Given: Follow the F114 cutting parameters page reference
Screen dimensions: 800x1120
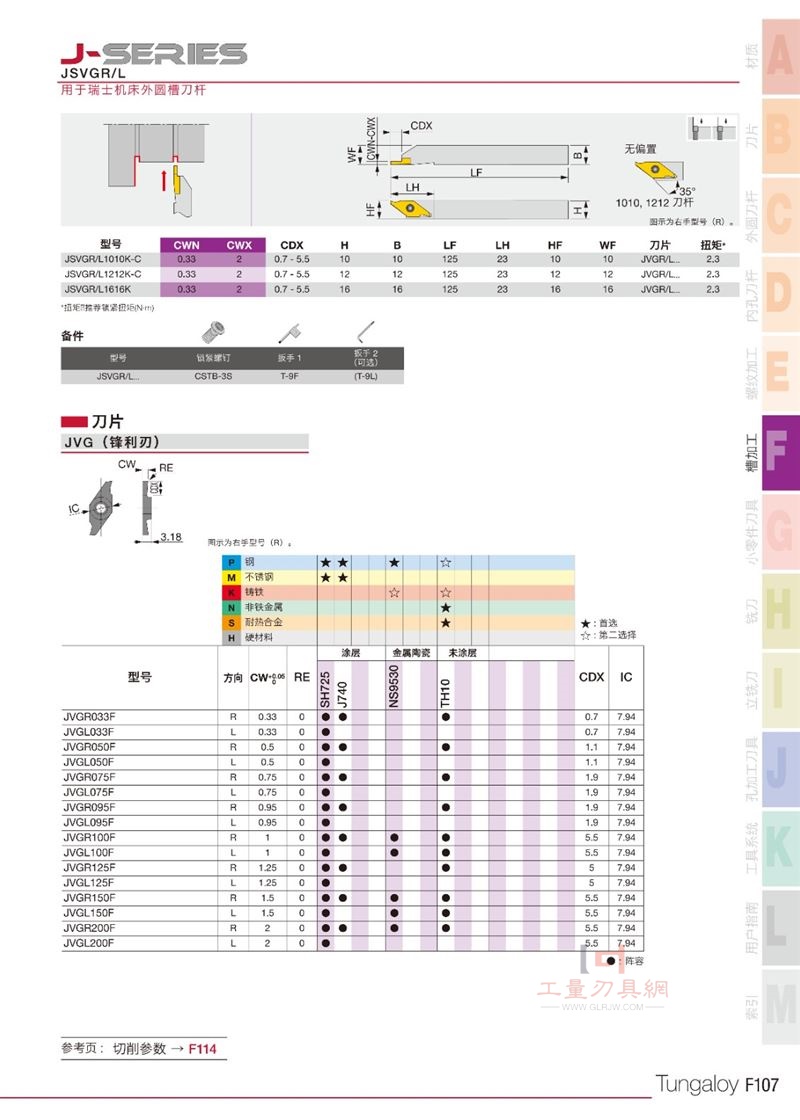Looking at the screenshot, I should (202, 1049).
